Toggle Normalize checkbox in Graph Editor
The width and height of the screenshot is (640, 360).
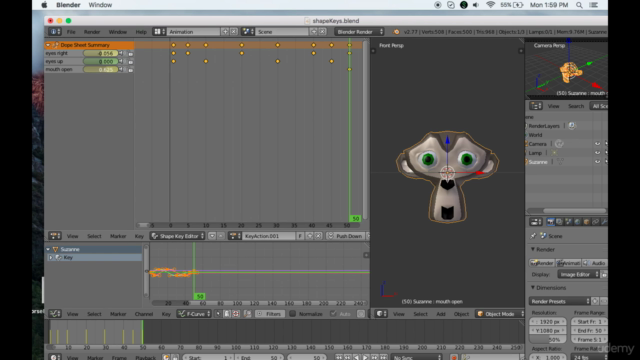293,314
